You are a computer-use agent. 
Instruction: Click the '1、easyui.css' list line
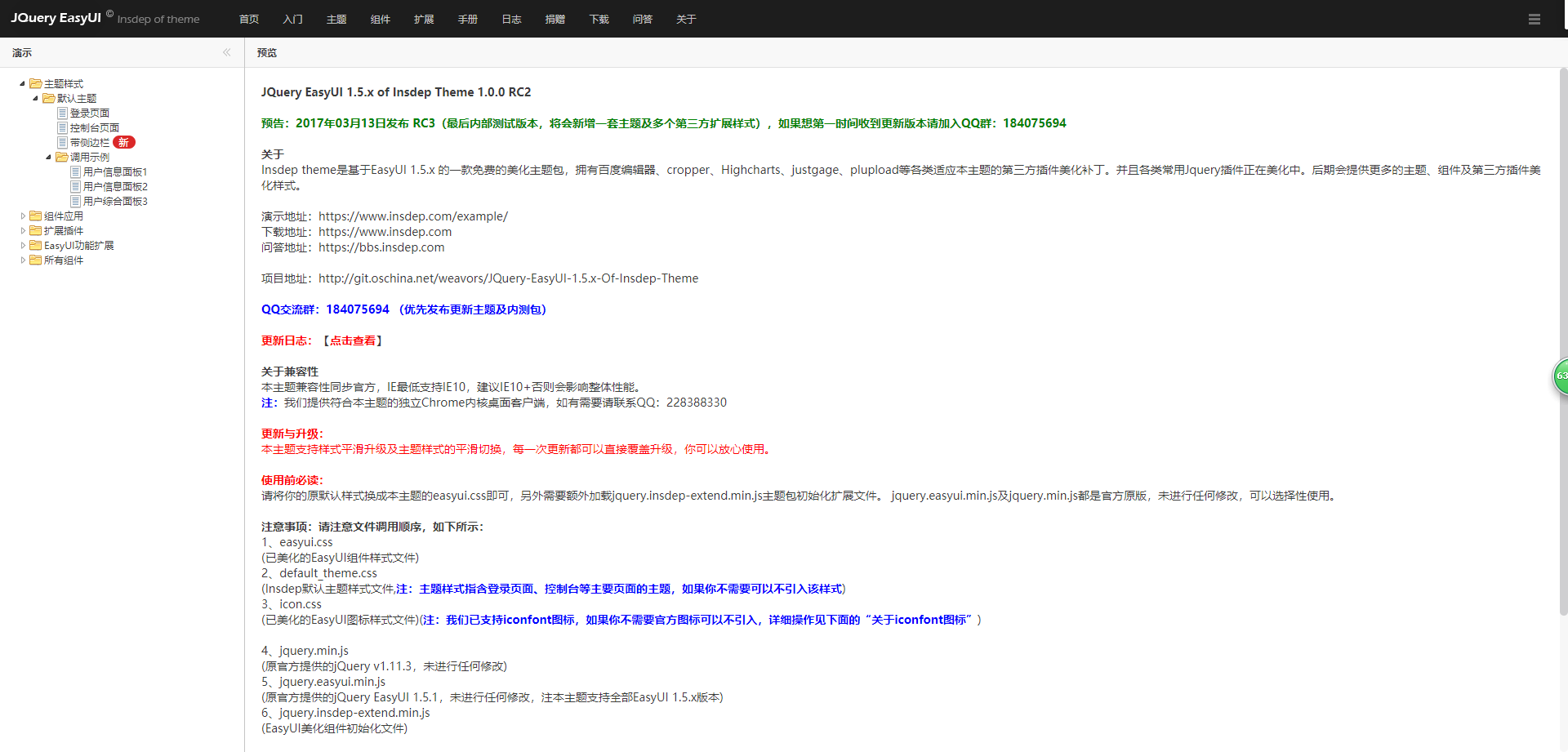point(297,542)
